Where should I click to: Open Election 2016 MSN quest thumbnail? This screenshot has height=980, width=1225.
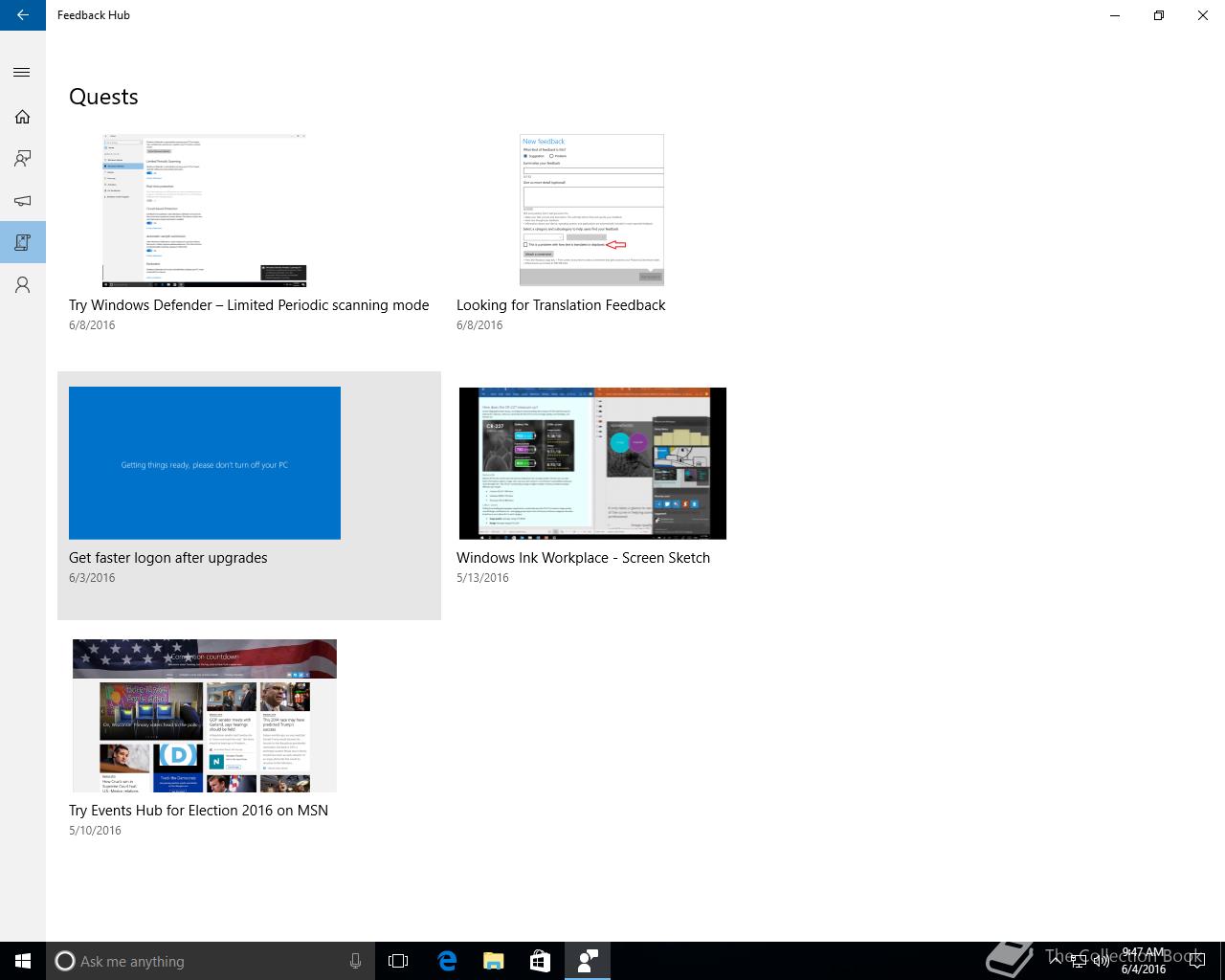coord(205,716)
